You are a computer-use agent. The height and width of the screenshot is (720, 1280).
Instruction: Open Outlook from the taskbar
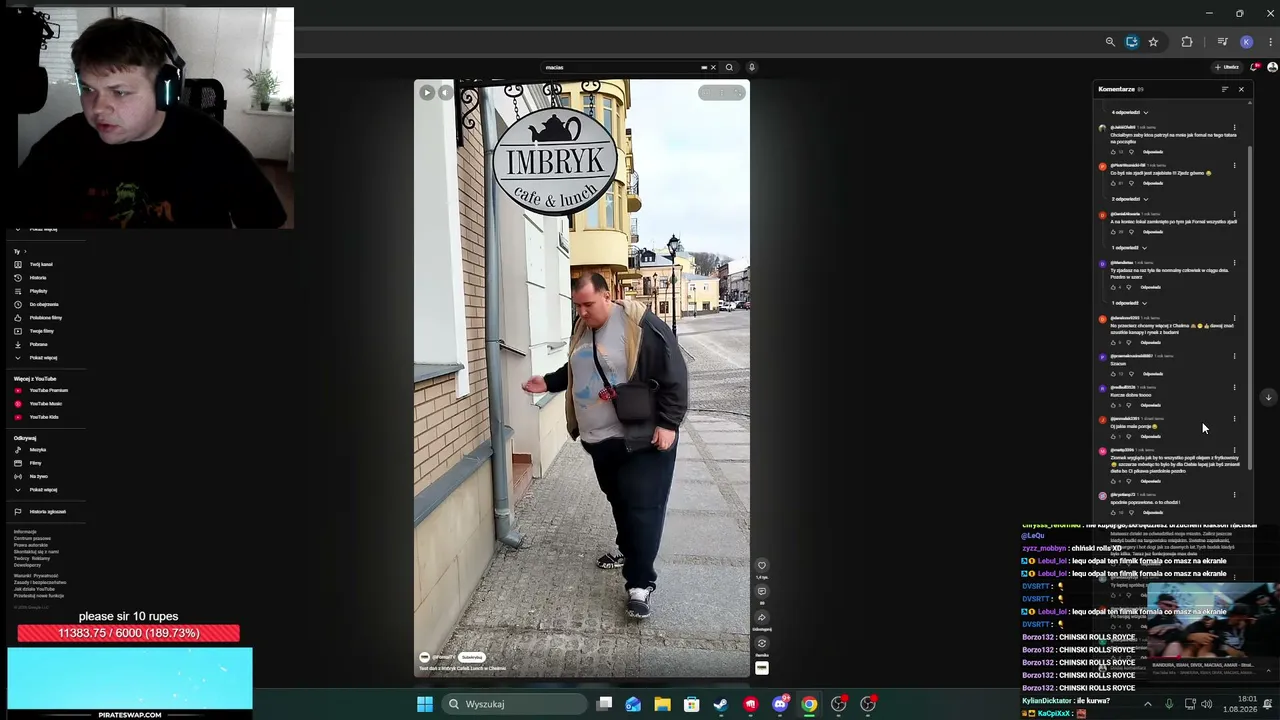[633, 704]
